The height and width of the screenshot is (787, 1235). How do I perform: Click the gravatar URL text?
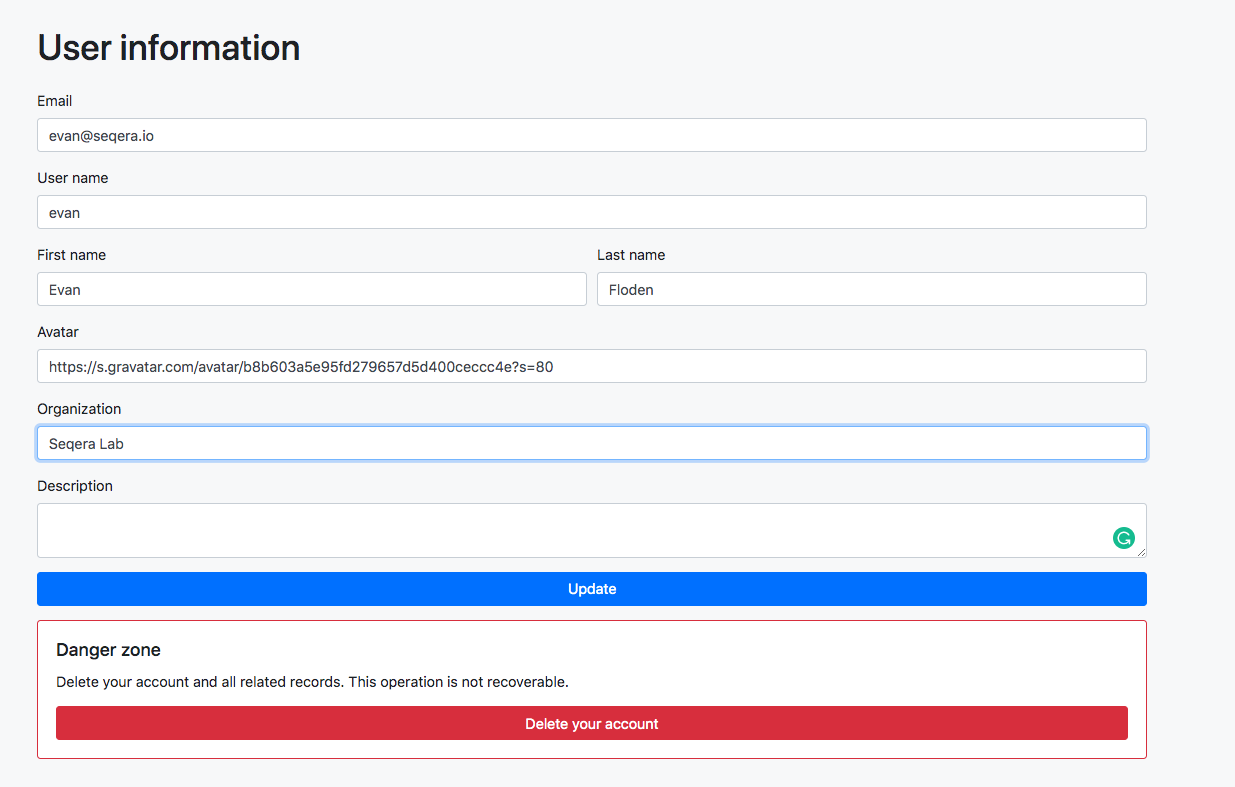[x=300, y=366]
